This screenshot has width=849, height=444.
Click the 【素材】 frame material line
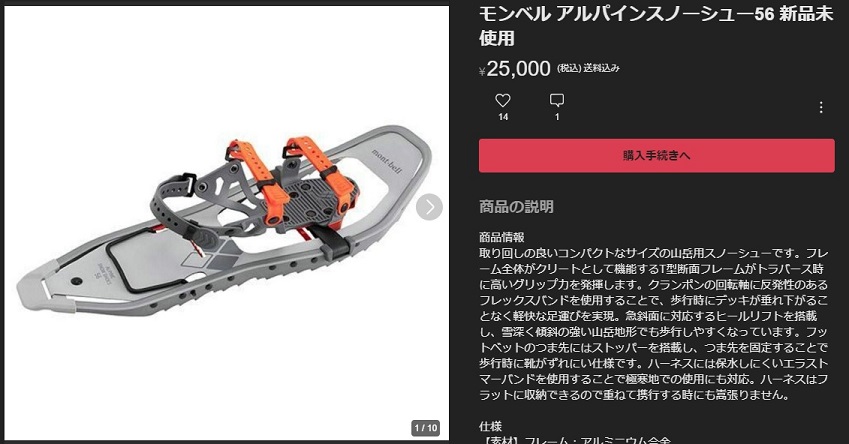pos(574,440)
